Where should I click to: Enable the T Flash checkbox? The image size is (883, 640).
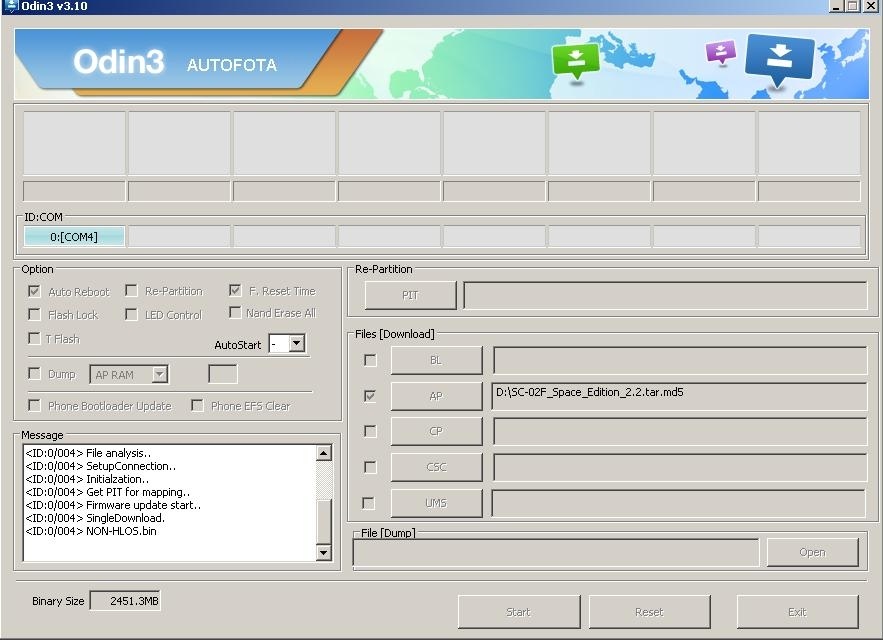[34, 339]
